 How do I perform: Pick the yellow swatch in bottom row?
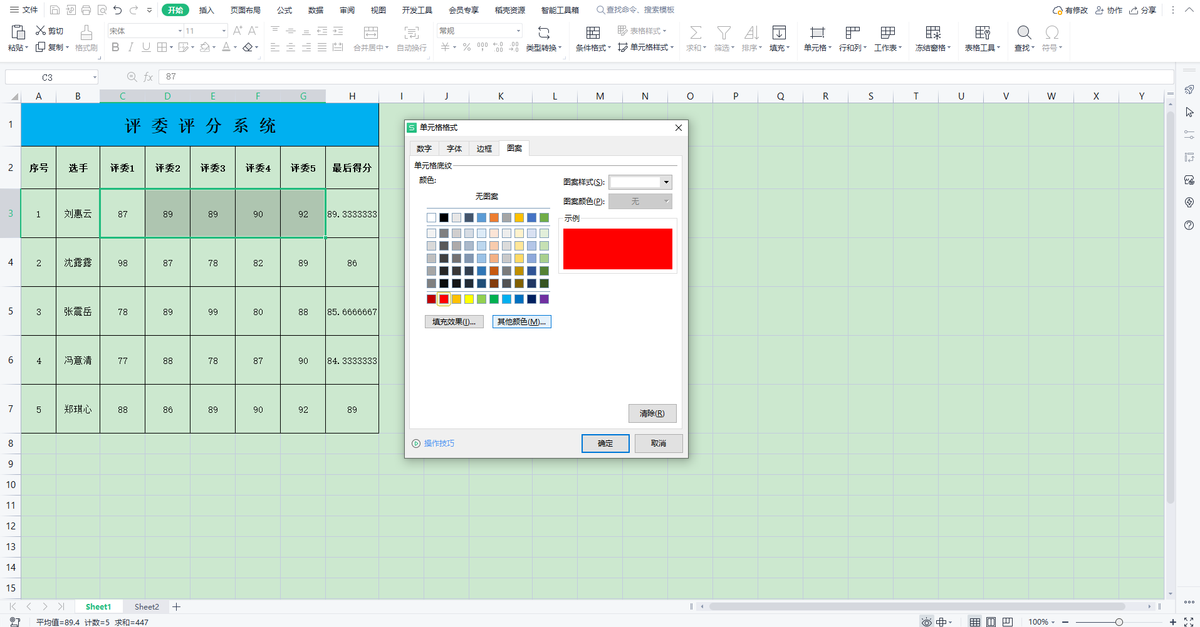click(469, 299)
